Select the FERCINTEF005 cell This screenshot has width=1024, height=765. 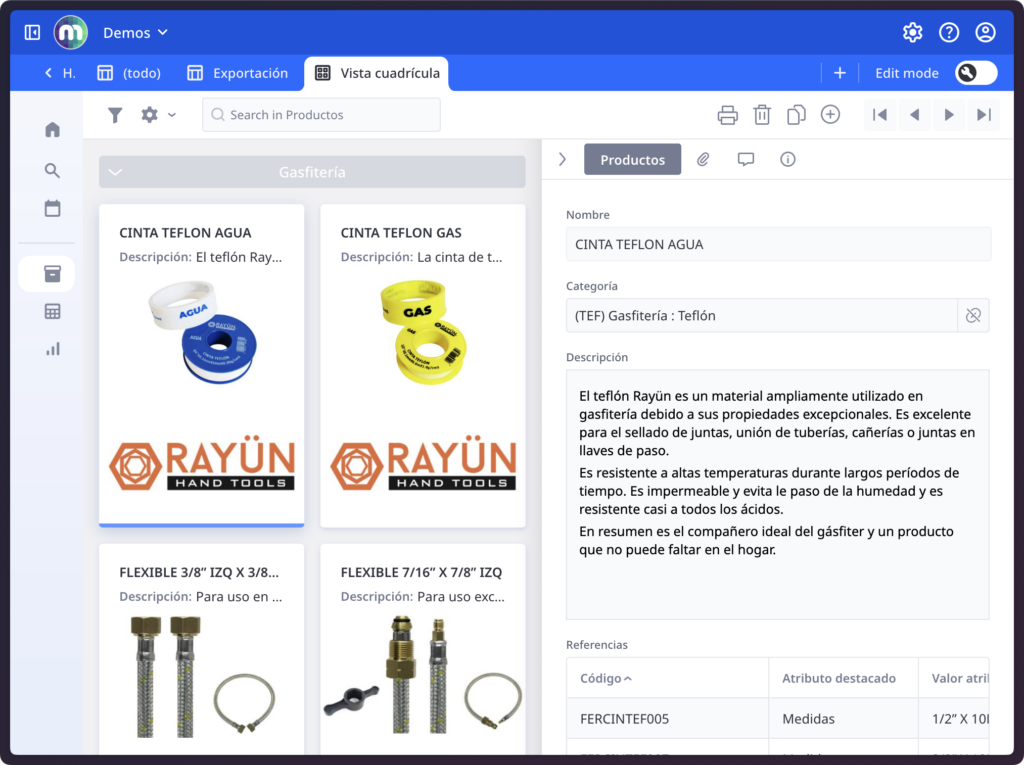point(667,719)
